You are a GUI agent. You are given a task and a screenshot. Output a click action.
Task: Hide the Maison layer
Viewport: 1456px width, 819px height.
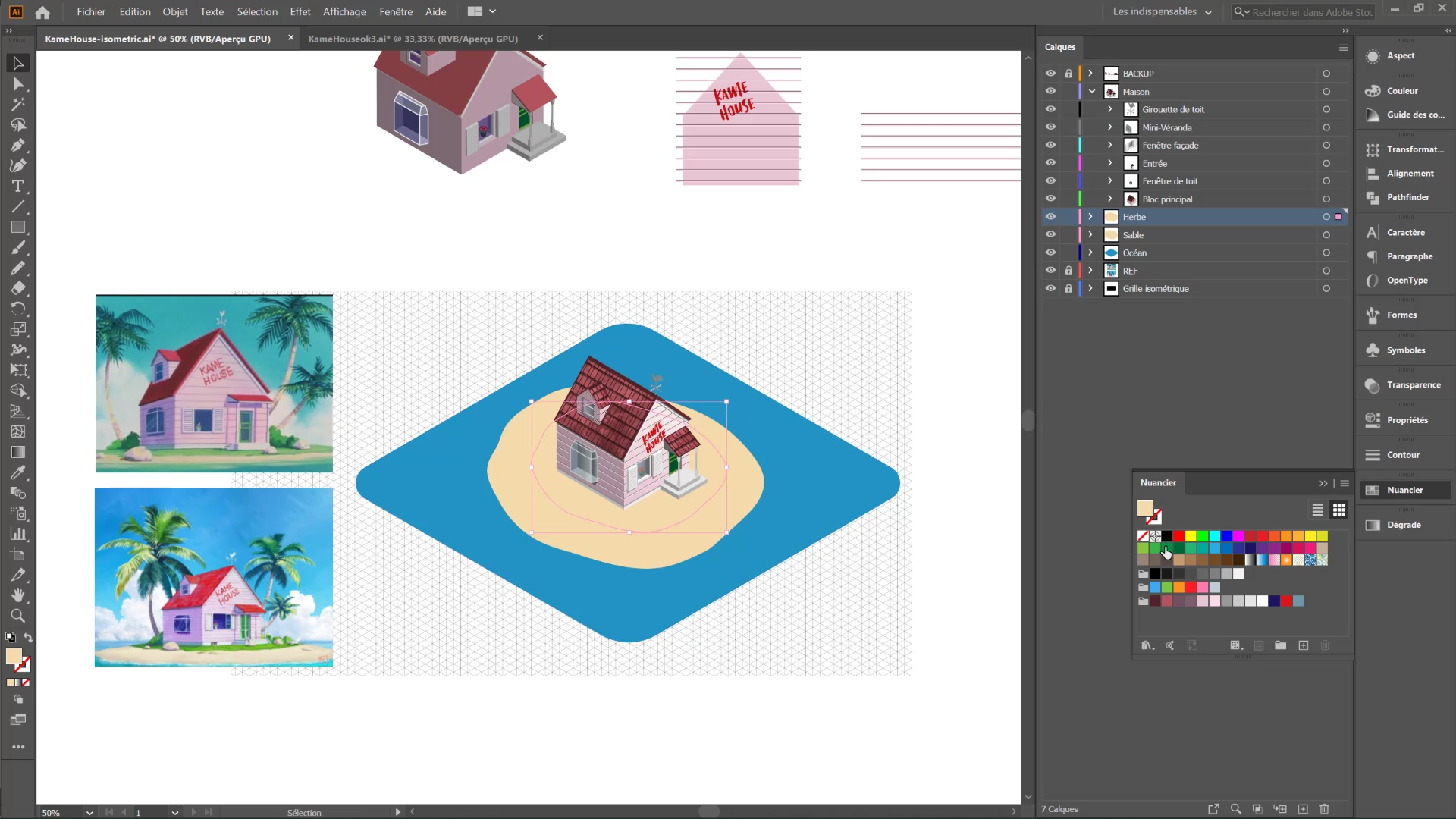pos(1050,92)
